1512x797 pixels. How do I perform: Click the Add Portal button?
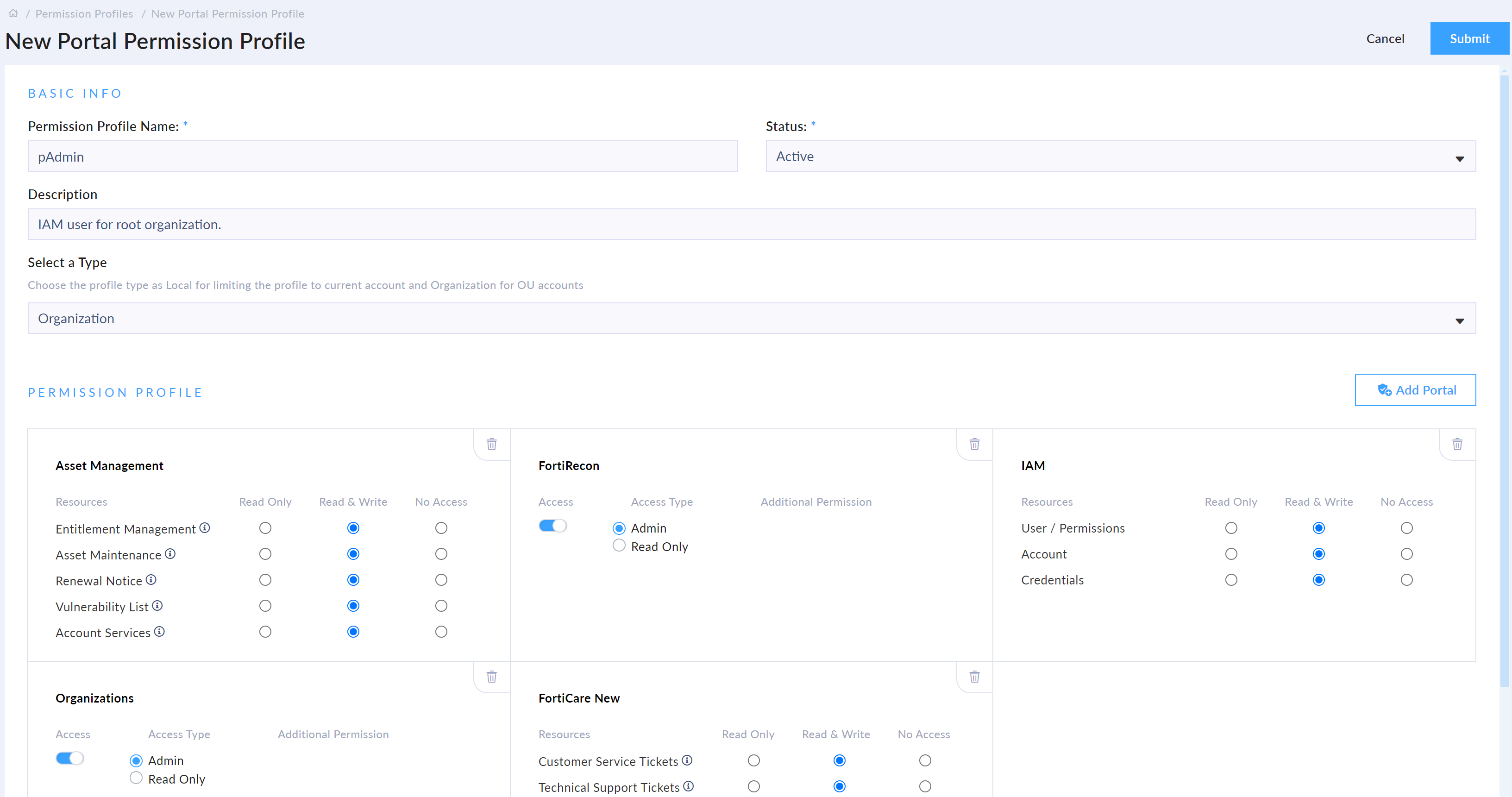(1415, 389)
